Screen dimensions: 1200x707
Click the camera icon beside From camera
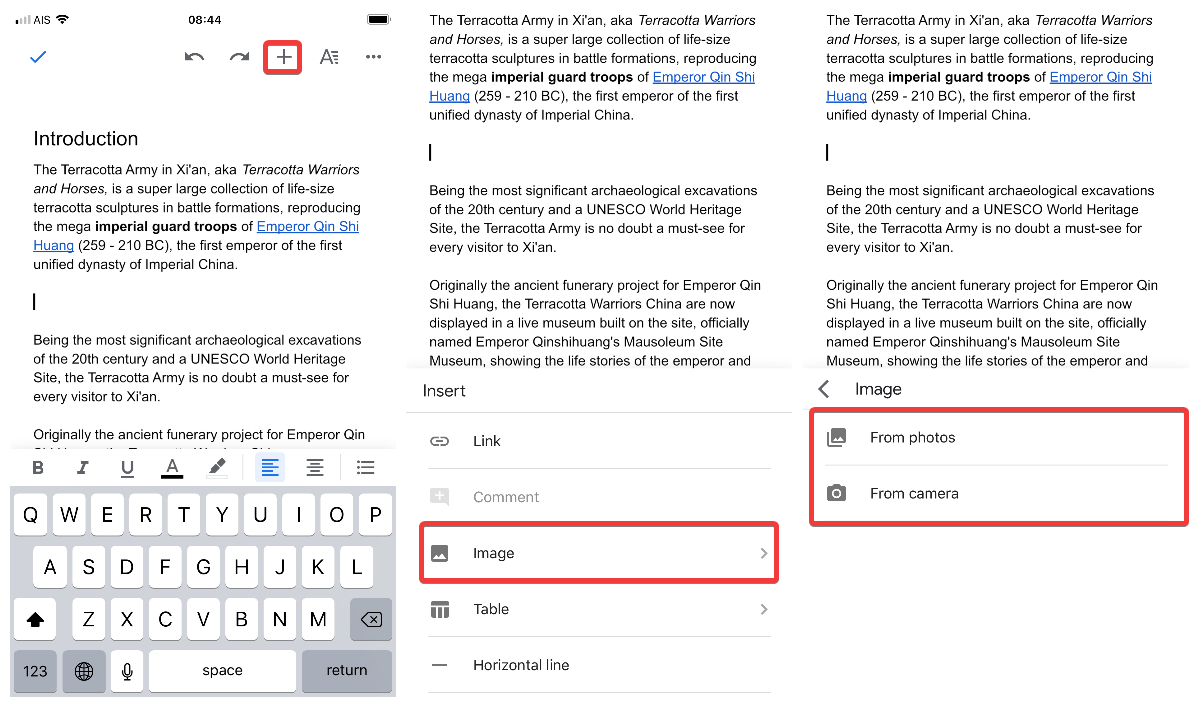pos(837,493)
